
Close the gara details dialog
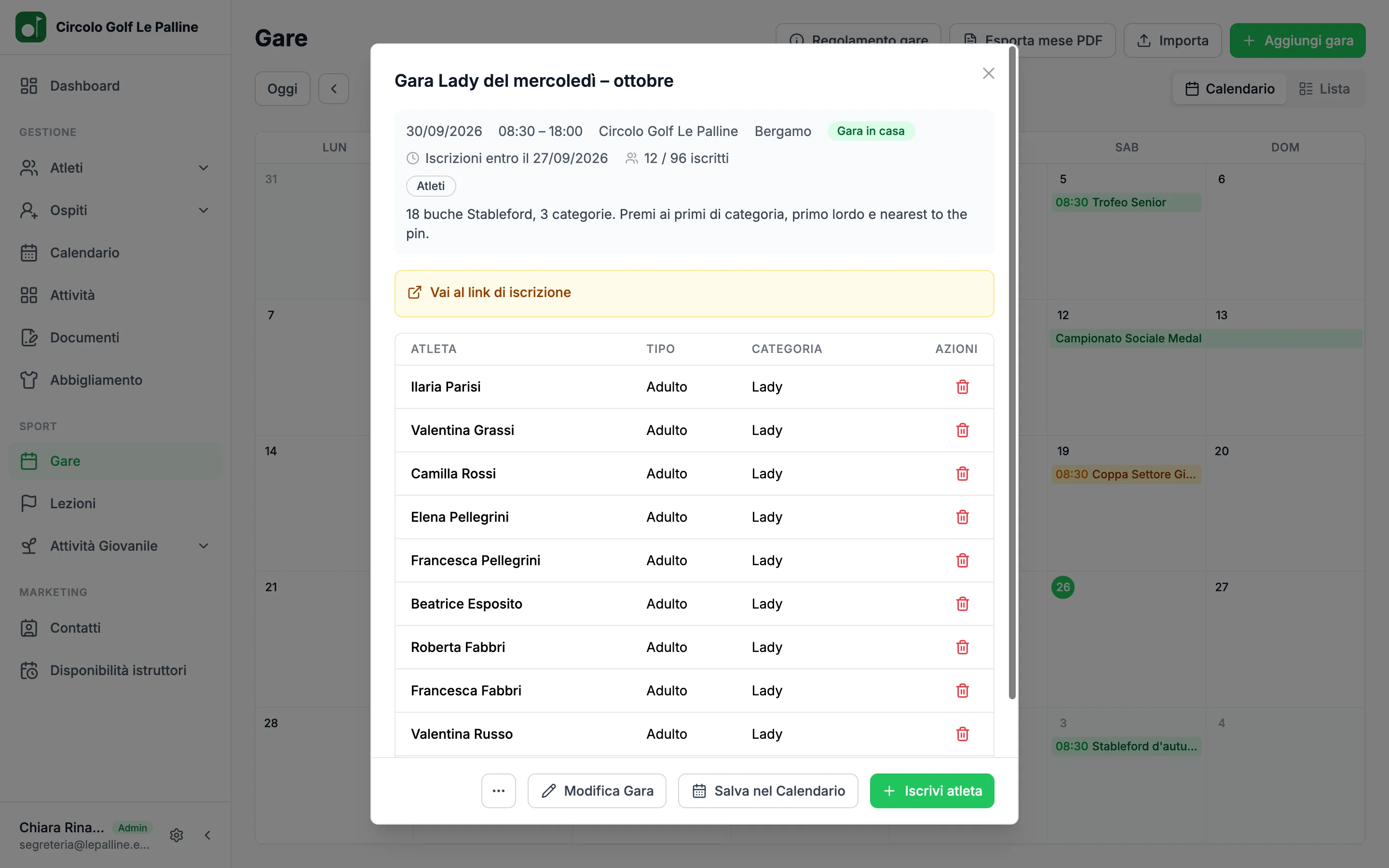[x=988, y=73]
